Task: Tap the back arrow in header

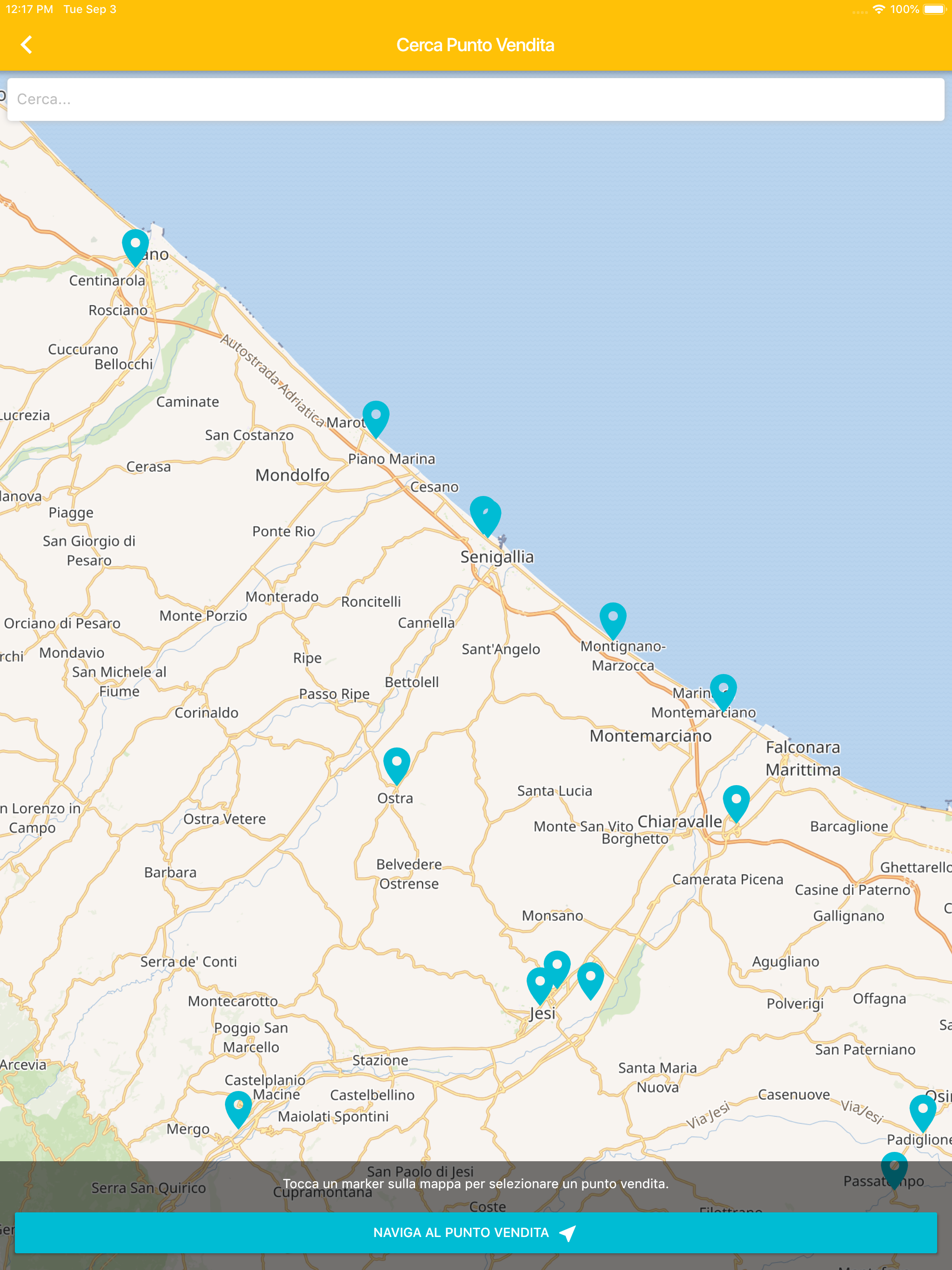Action: pos(26,45)
